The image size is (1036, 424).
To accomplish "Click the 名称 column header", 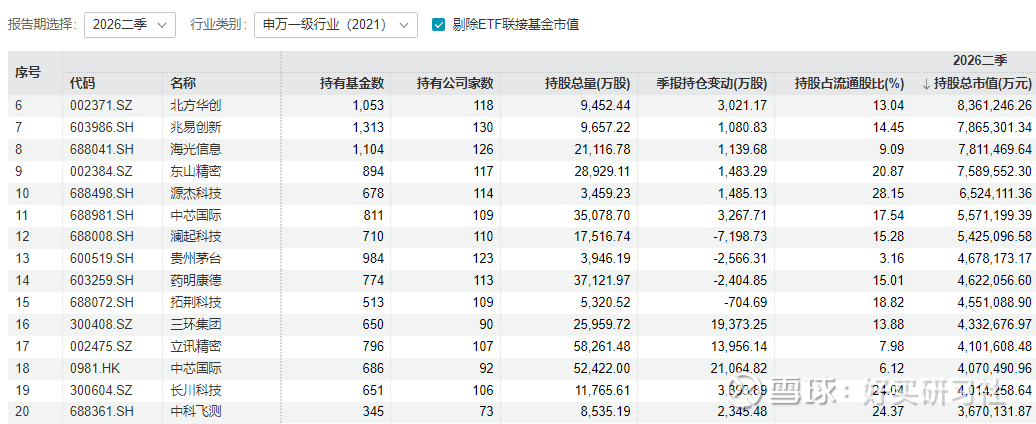I will click(x=183, y=84).
